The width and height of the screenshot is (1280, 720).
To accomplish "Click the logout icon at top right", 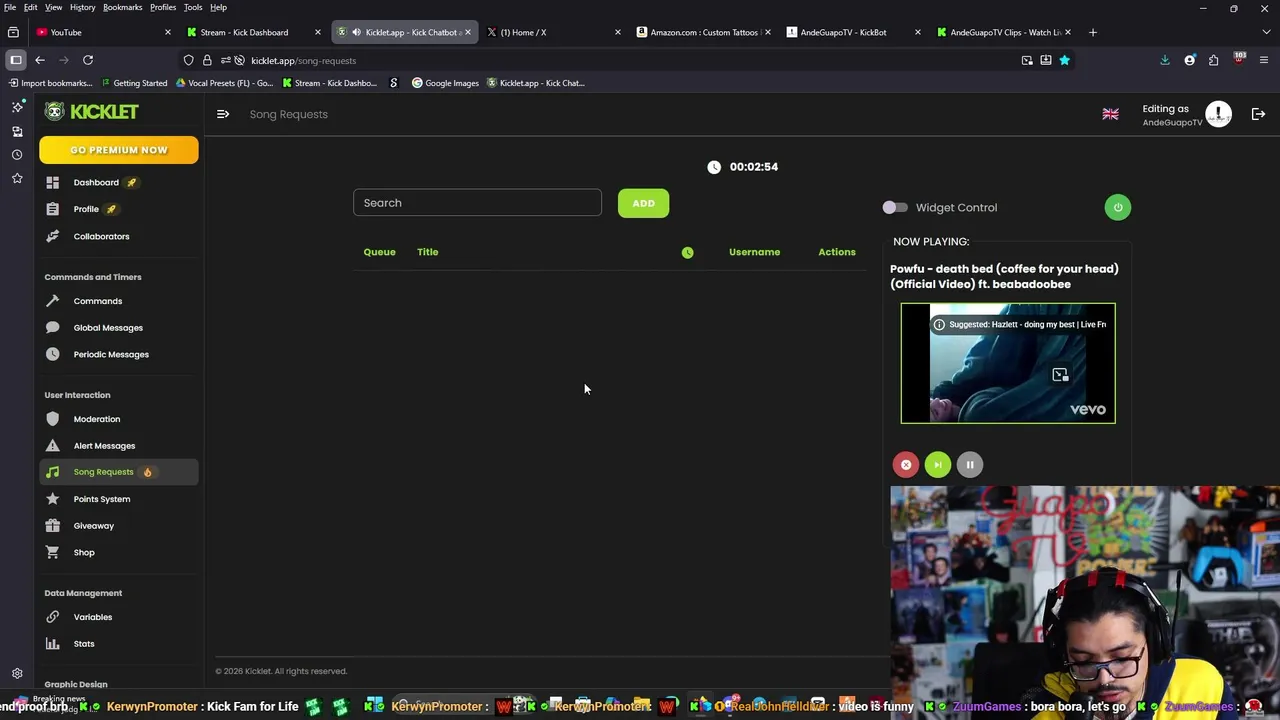I will (1258, 114).
